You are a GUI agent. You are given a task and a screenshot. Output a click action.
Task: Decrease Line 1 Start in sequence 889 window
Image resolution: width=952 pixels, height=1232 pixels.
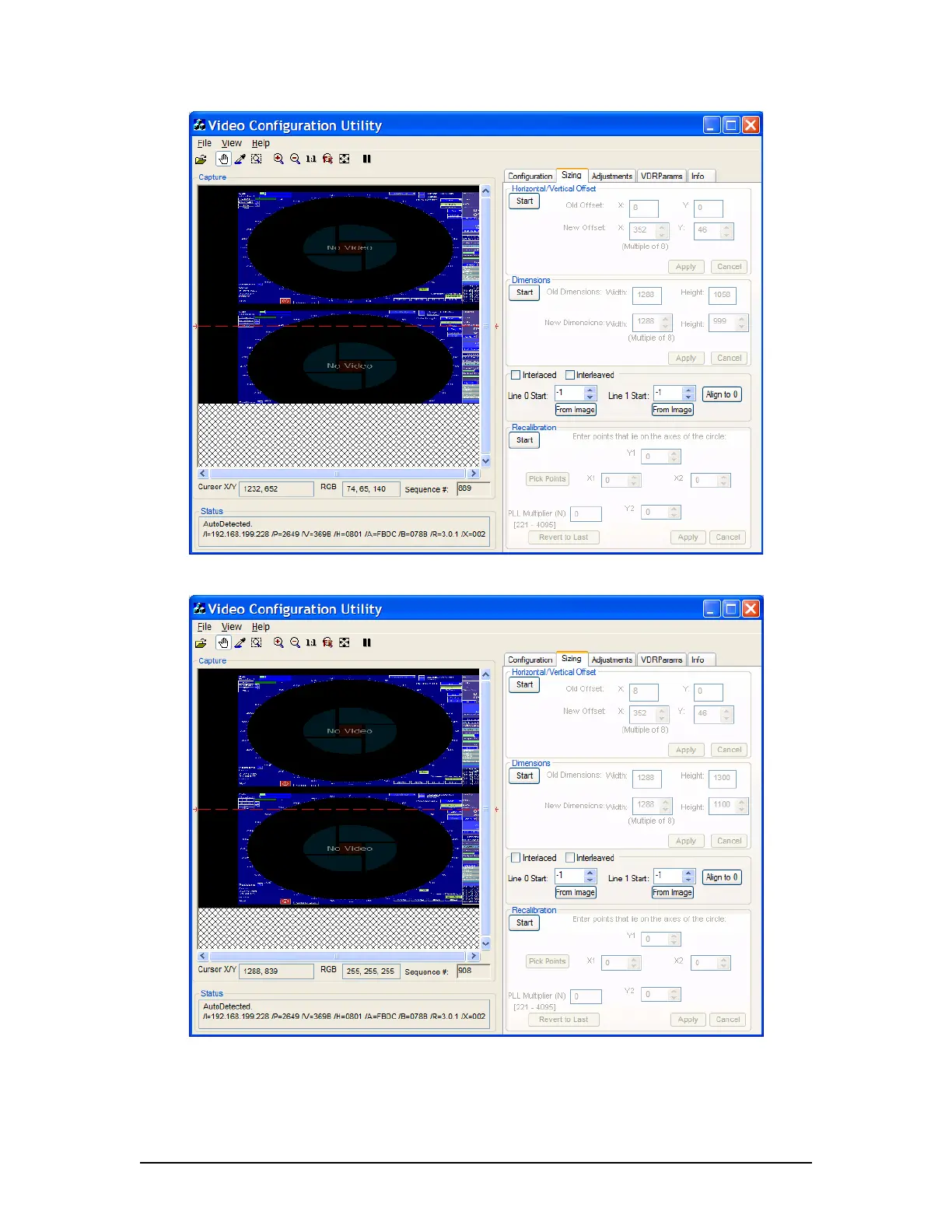tap(688, 397)
